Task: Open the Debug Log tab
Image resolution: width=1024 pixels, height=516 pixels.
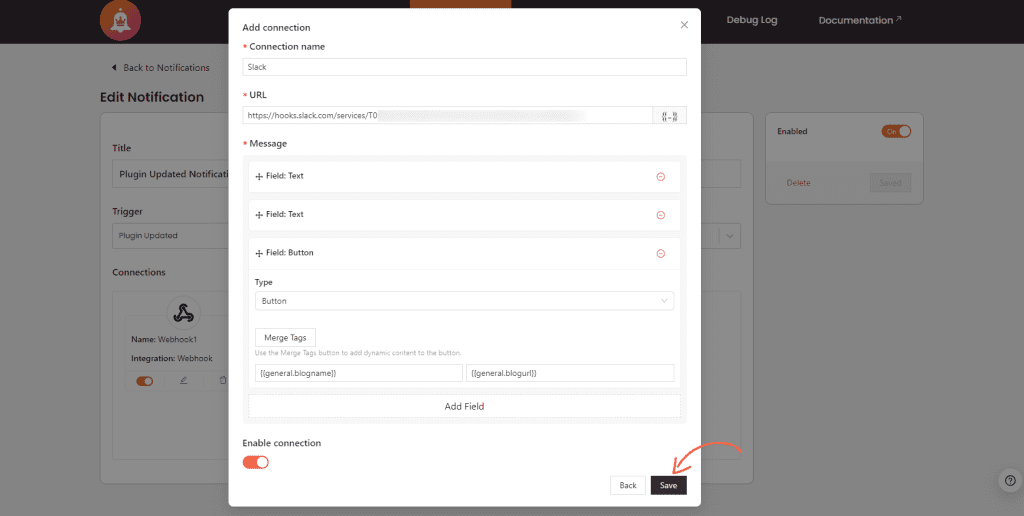Action: tap(752, 20)
